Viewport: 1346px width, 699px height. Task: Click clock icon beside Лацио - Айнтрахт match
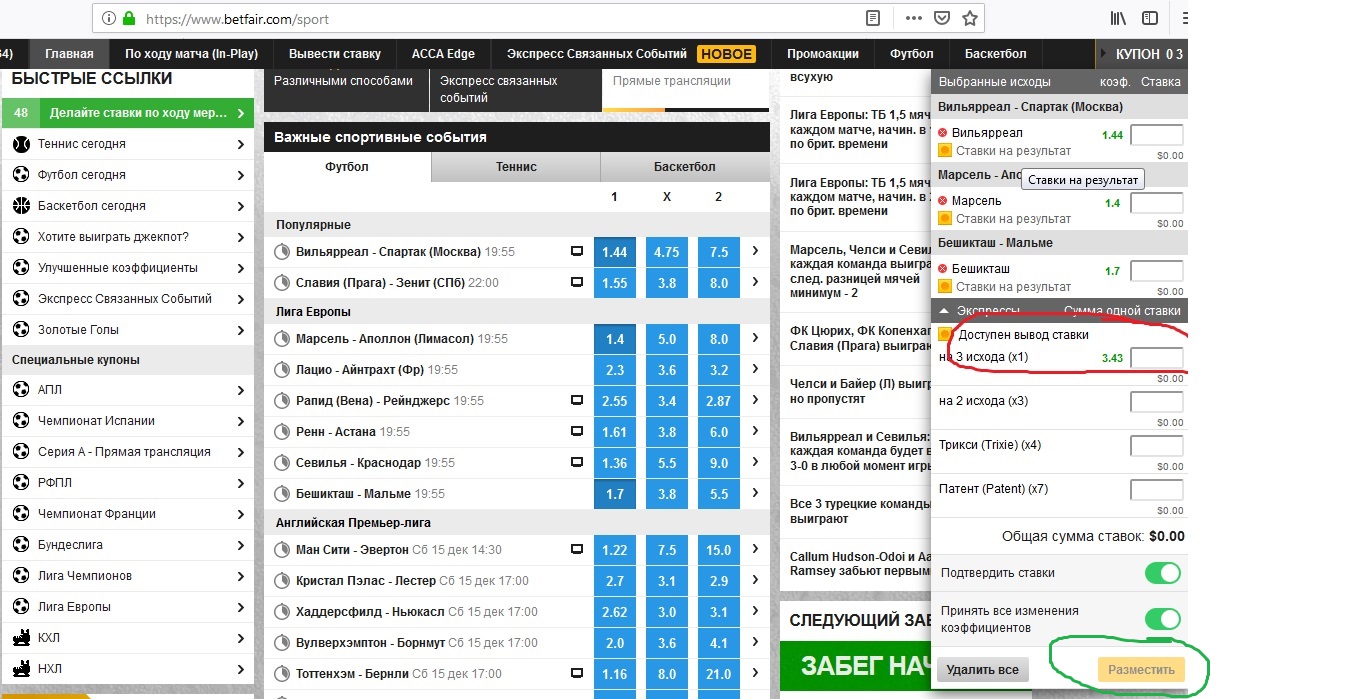(x=282, y=370)
